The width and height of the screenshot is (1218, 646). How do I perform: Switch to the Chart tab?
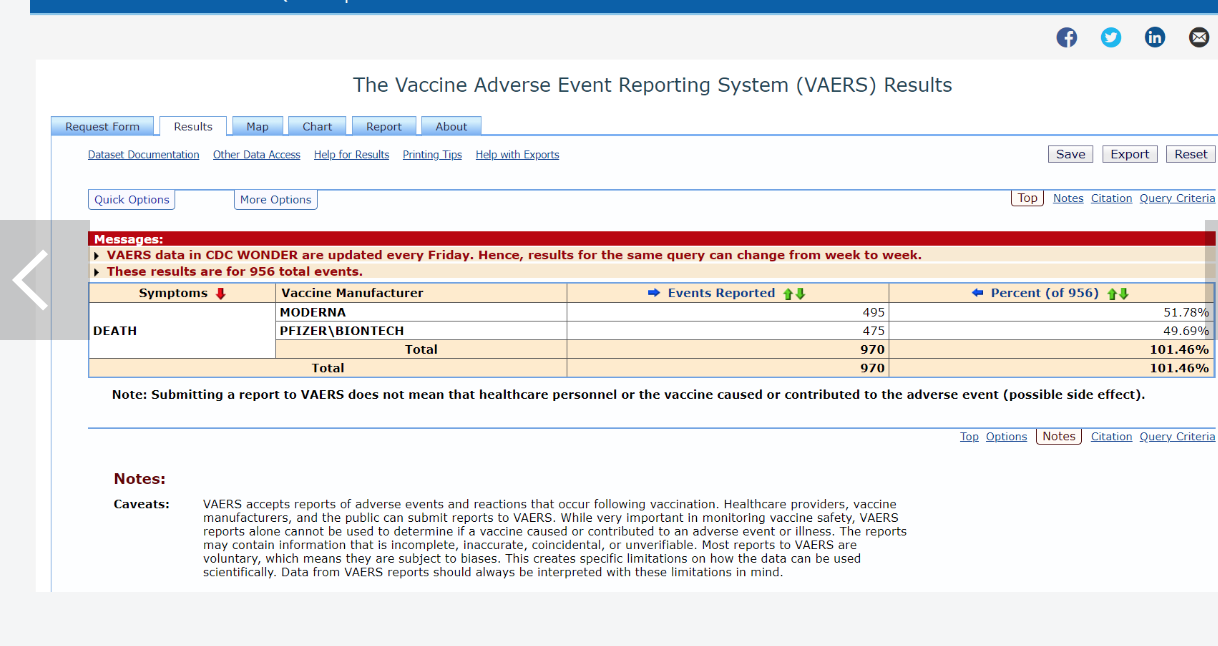pyautogui.click(x=317, y=126)
